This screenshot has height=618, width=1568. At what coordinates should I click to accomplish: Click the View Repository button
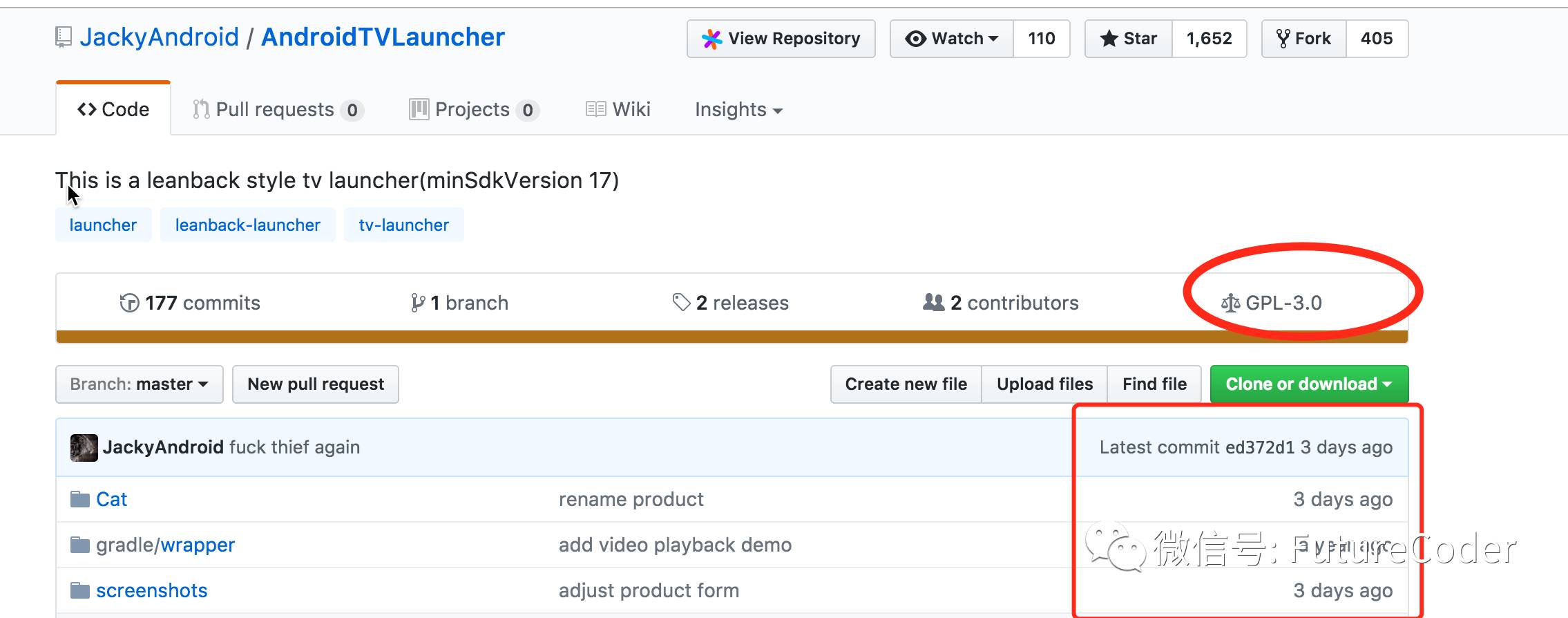coord(781,39)
